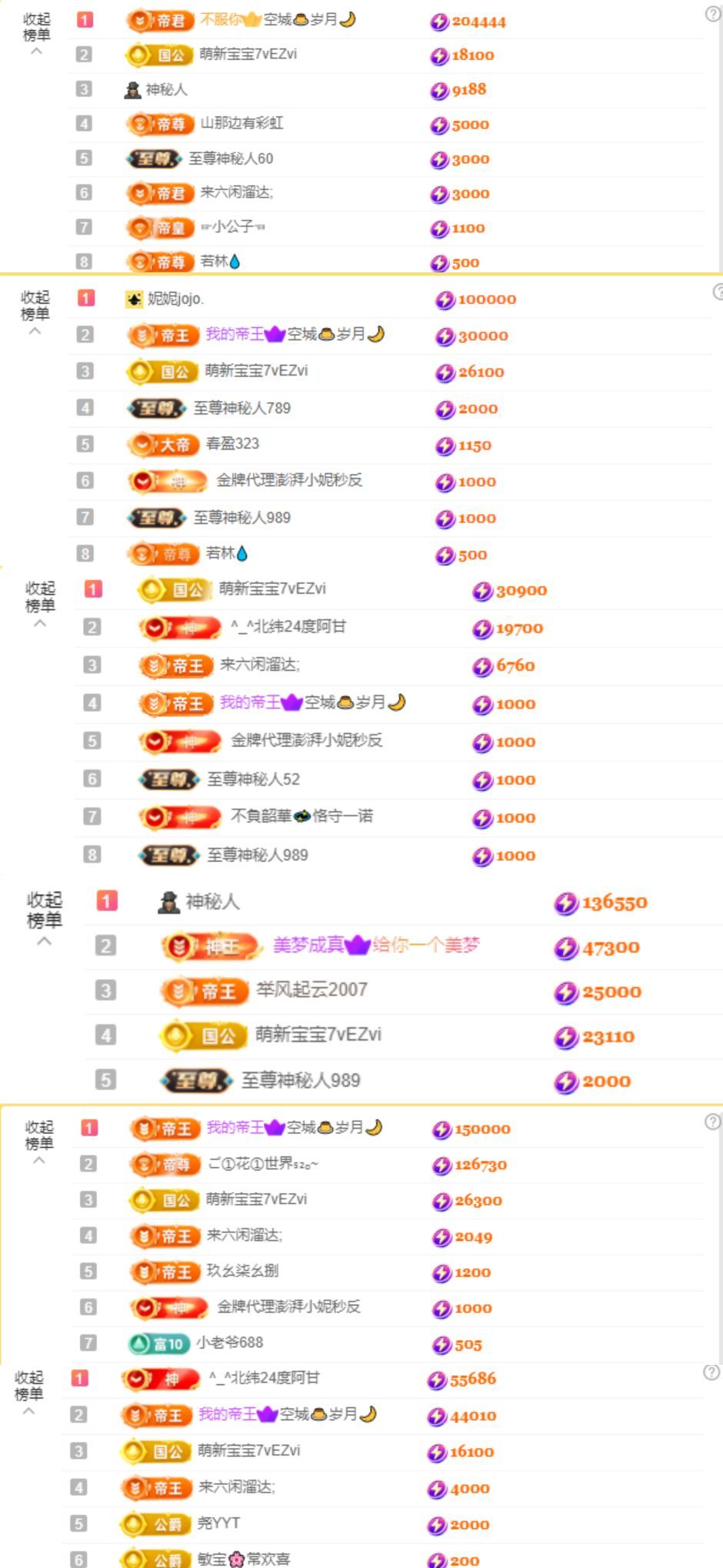Open user 敏宝常欢喜's profile
The width and height of the screenshot is (723, 1568).
[x=244, y=1559]
